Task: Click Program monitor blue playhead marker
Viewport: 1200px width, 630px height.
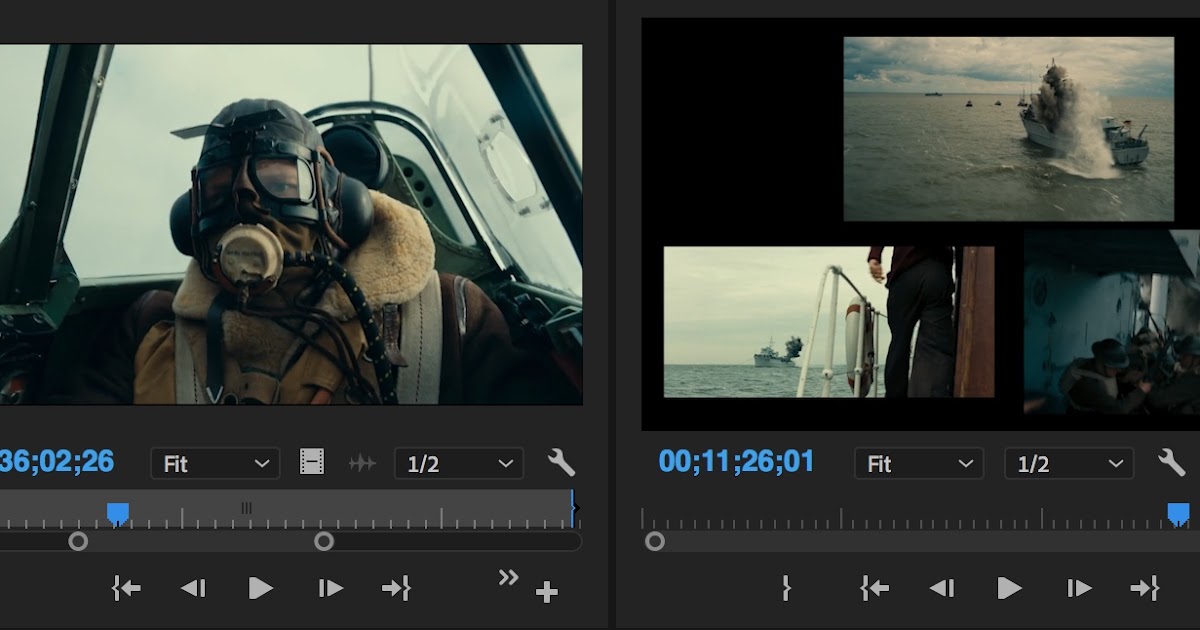Action: 1179,514
